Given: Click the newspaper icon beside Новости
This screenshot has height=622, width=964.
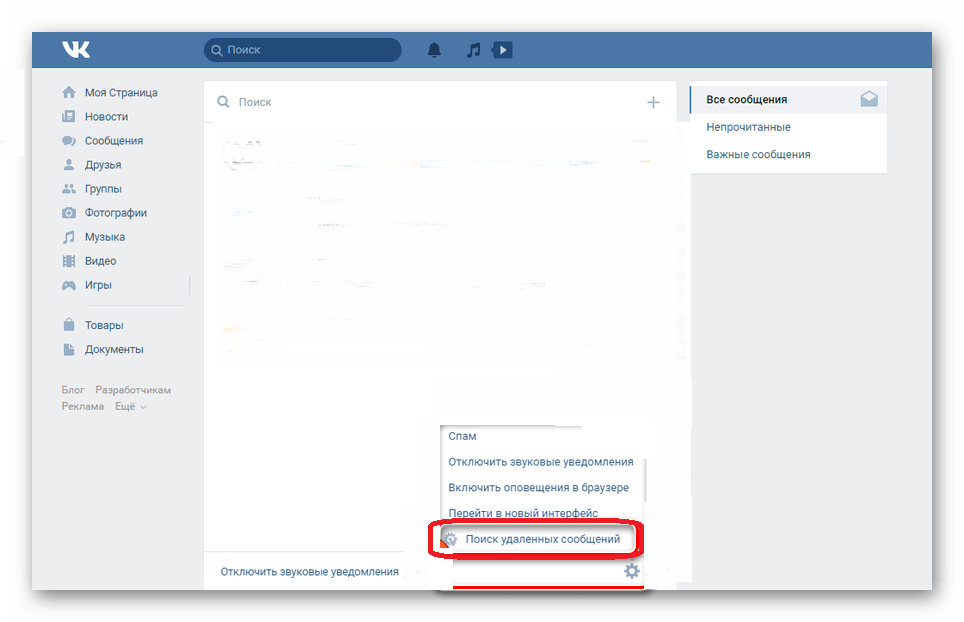Looking at the screenshot, I should click(69, 116).
